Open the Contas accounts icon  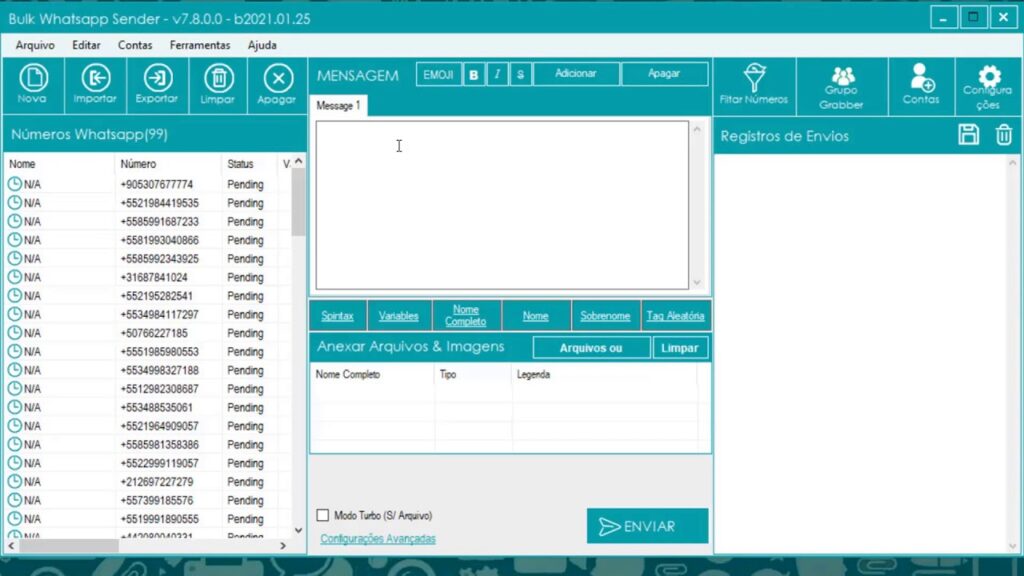920,80
